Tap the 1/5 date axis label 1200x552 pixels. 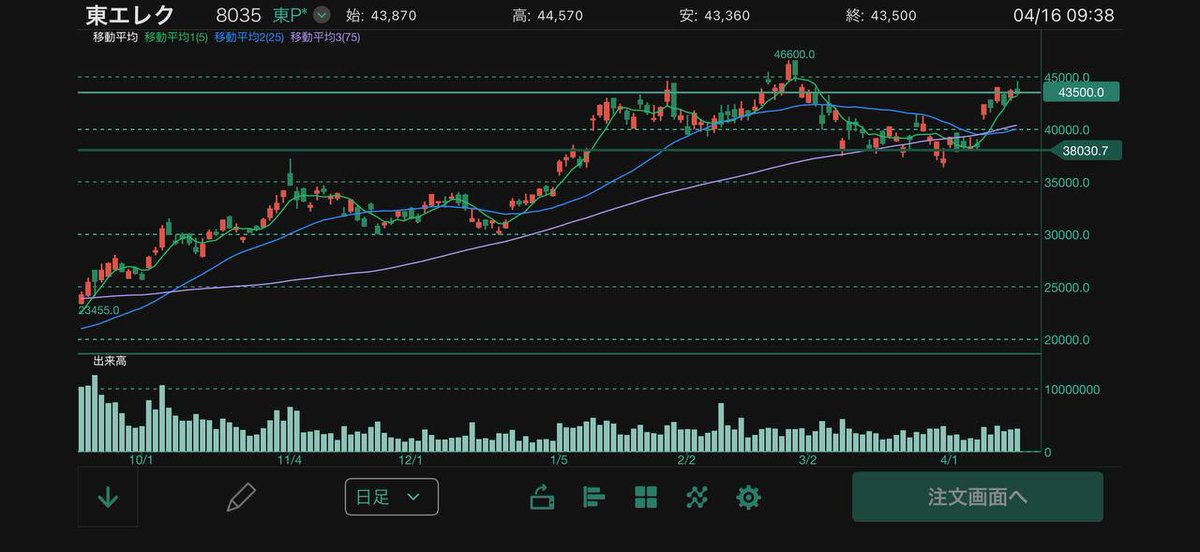click(558, 460)
